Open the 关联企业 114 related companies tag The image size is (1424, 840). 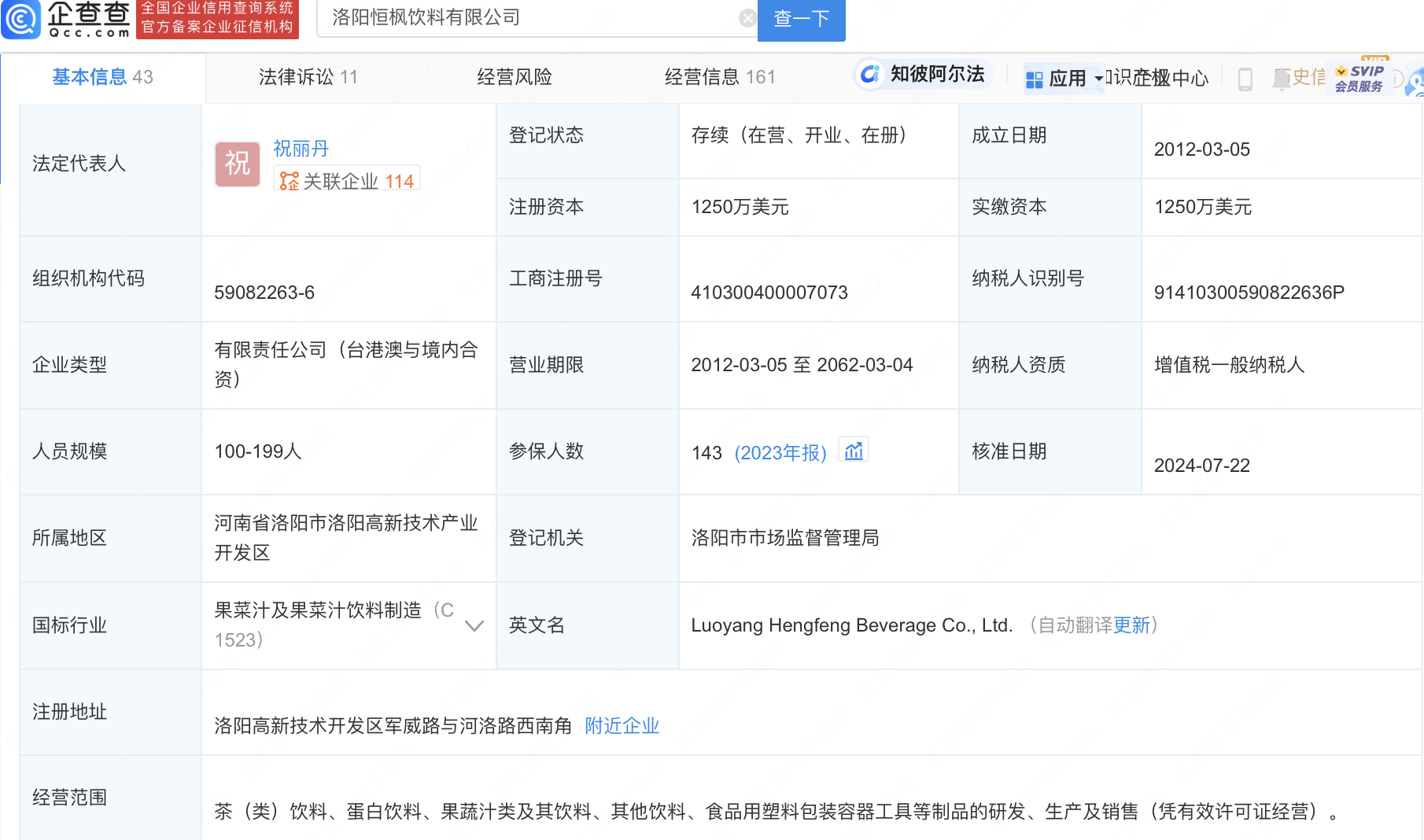pyautogui.click(x=347, y=180)
